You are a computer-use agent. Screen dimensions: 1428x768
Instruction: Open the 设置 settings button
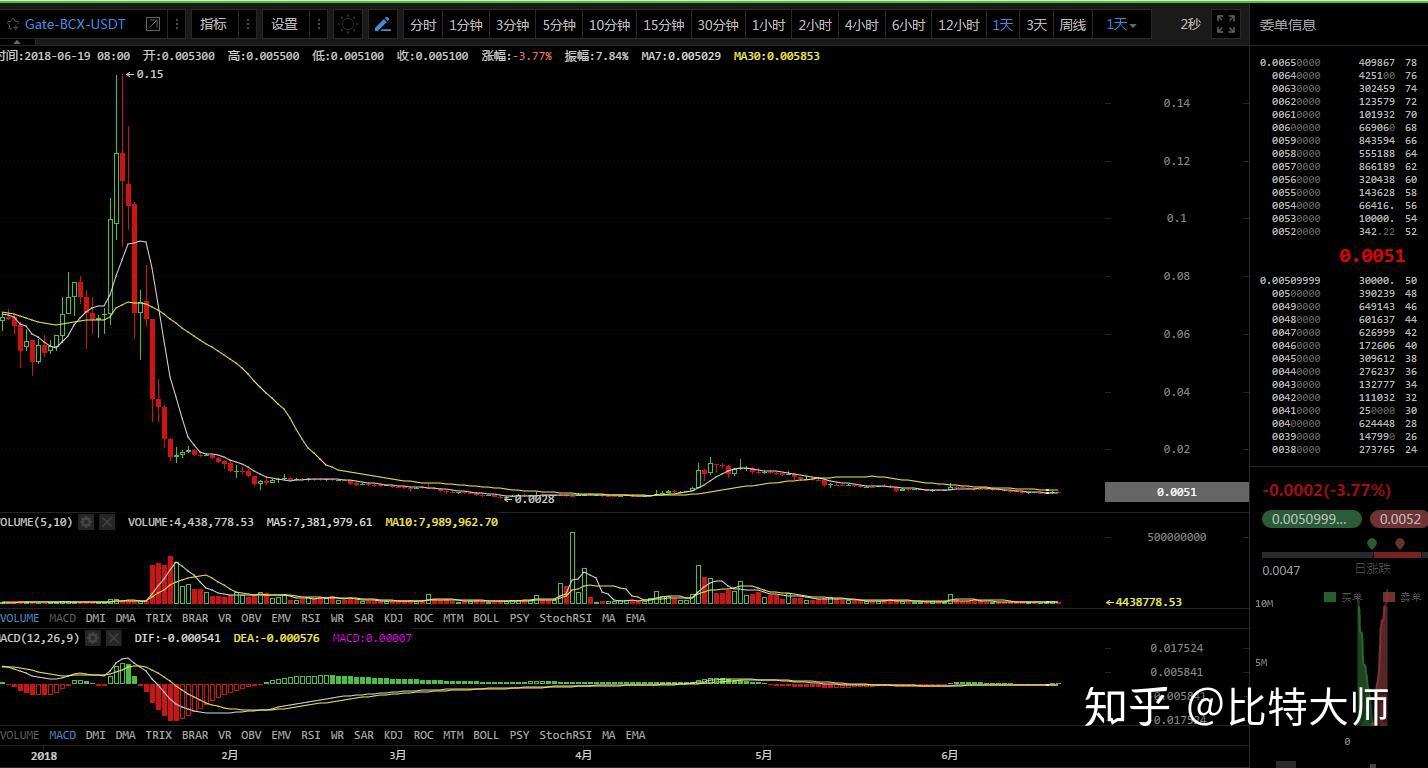click(x=285, y=24)
